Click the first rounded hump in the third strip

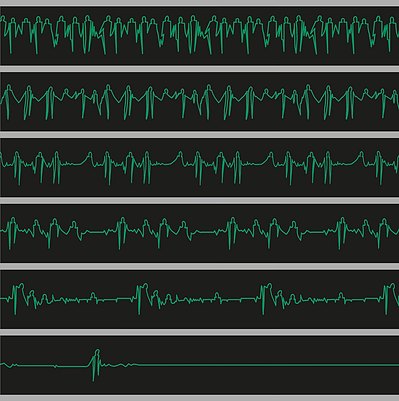pos(88,158)
